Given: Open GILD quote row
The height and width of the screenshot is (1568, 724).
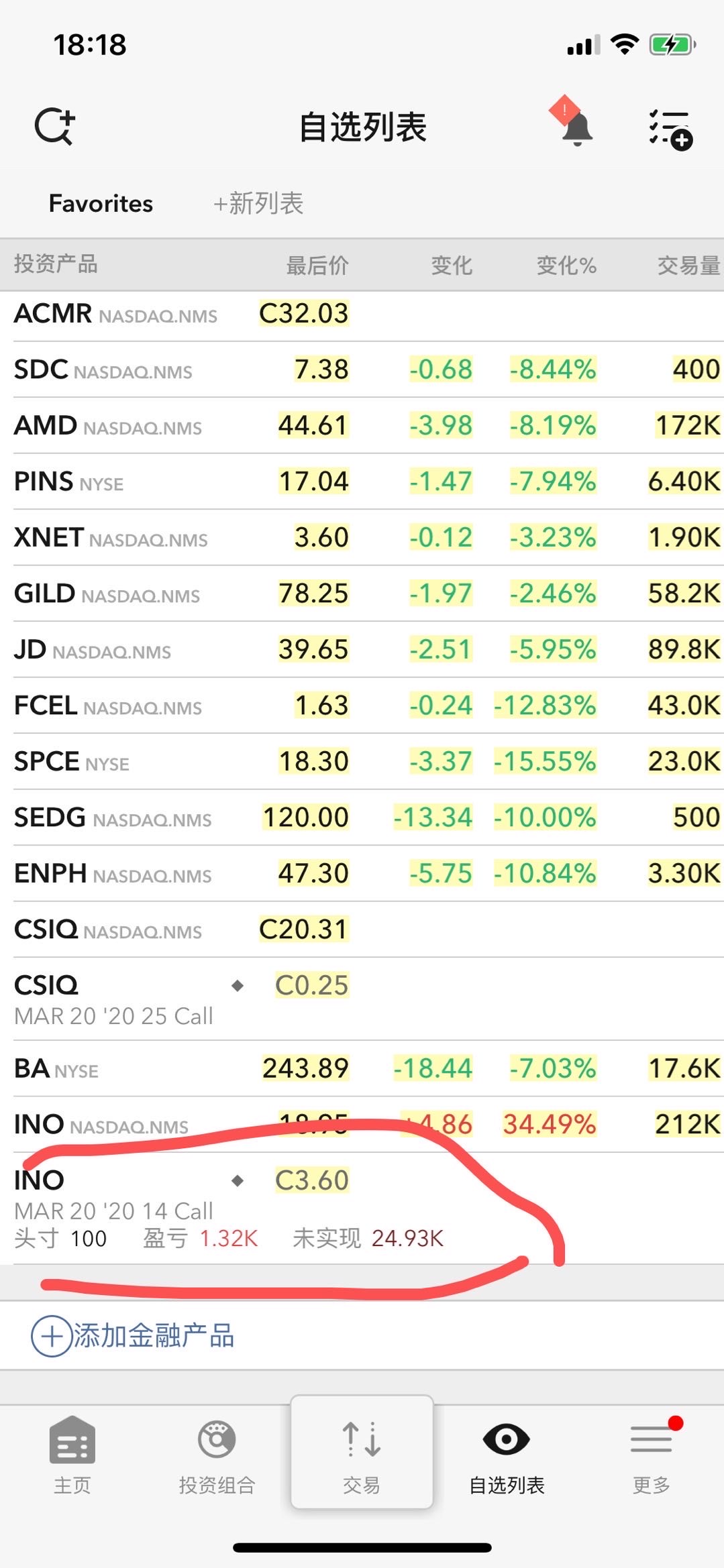Looking at the screenshot, I should point(362,594).
